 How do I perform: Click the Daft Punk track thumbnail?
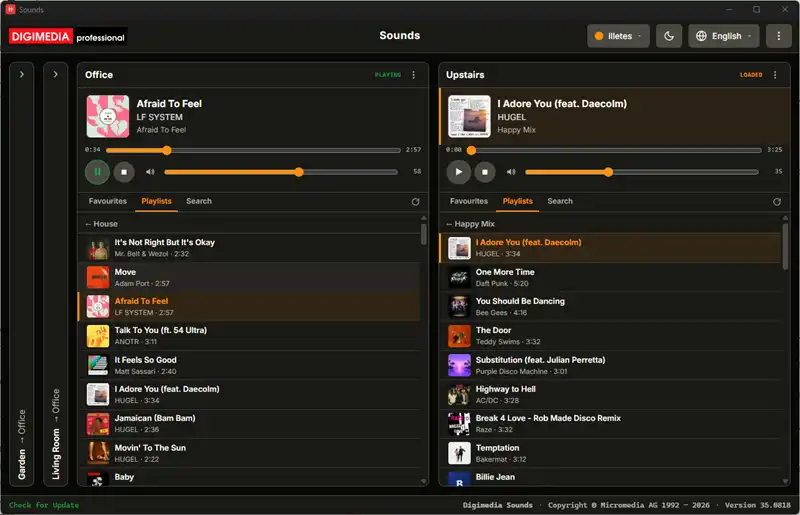[x=459, y=278]
